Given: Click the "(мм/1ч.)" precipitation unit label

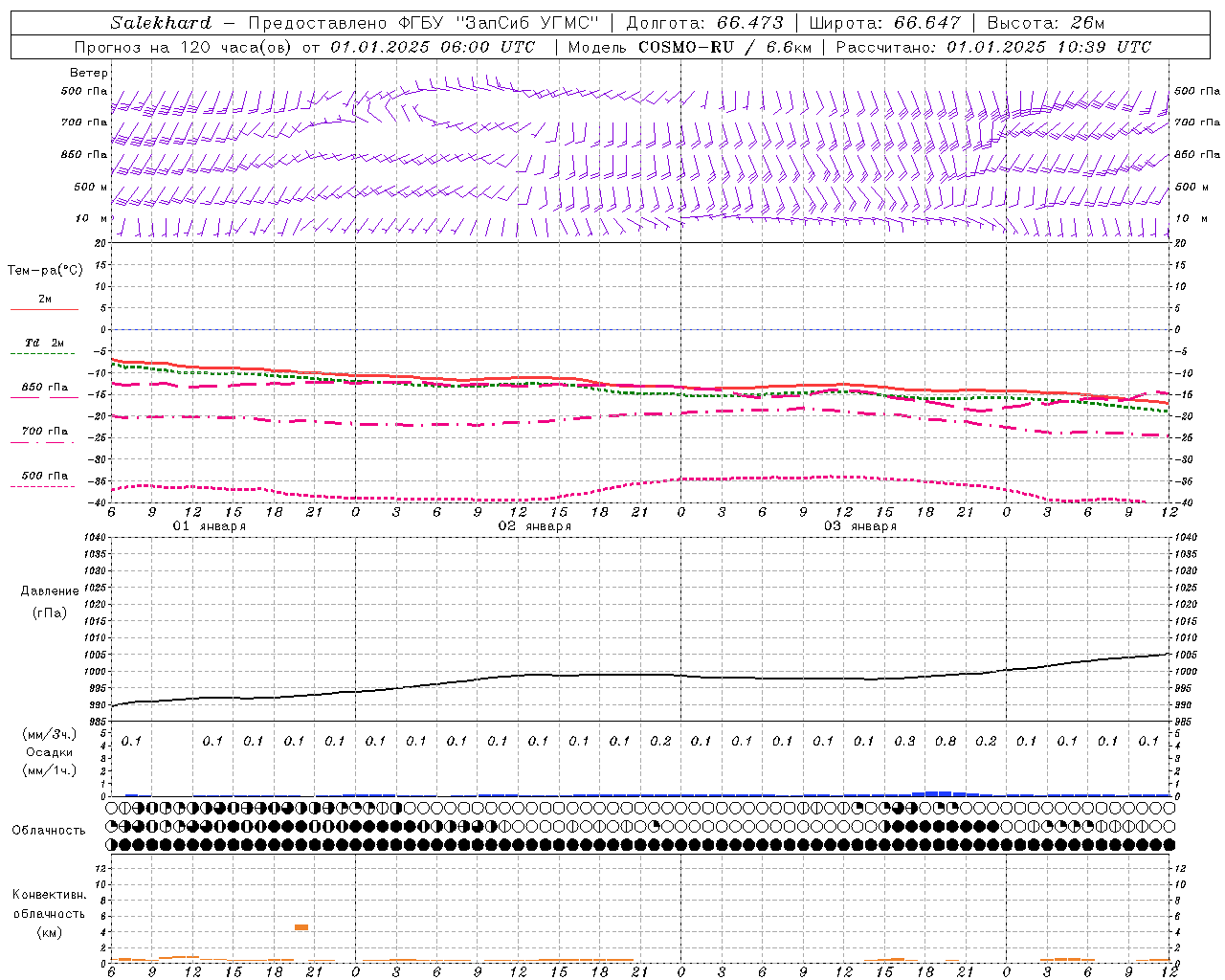Looking at the screenshot, I should coord(49,770).
